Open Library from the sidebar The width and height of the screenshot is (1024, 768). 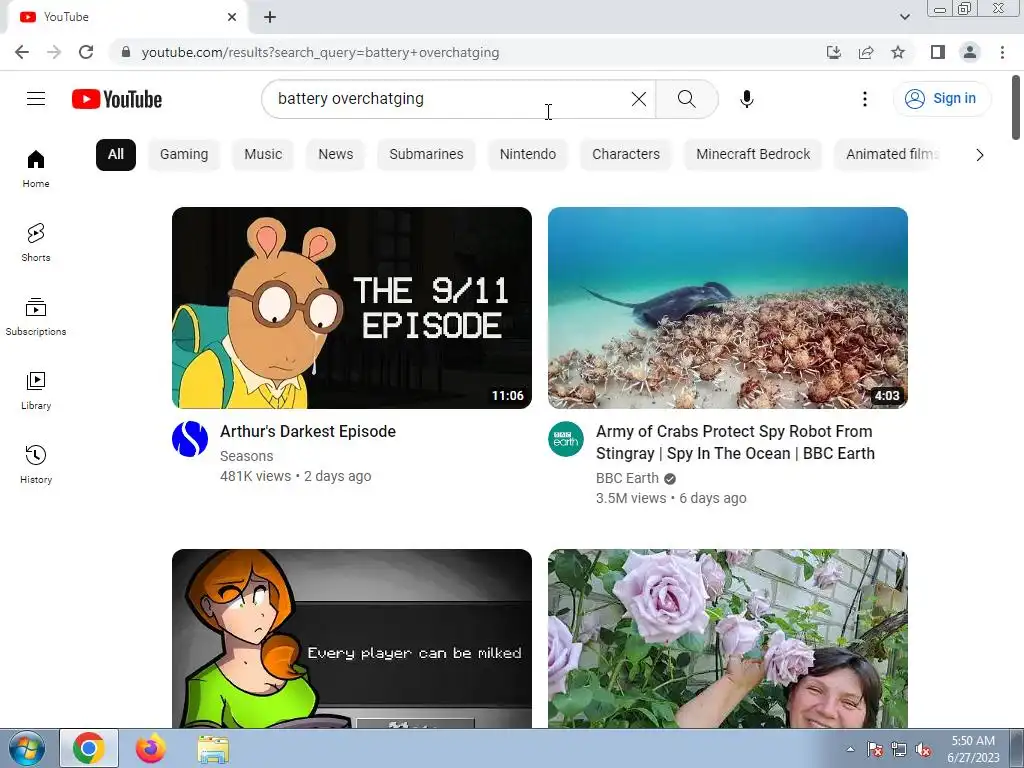[x=36, y=391]
